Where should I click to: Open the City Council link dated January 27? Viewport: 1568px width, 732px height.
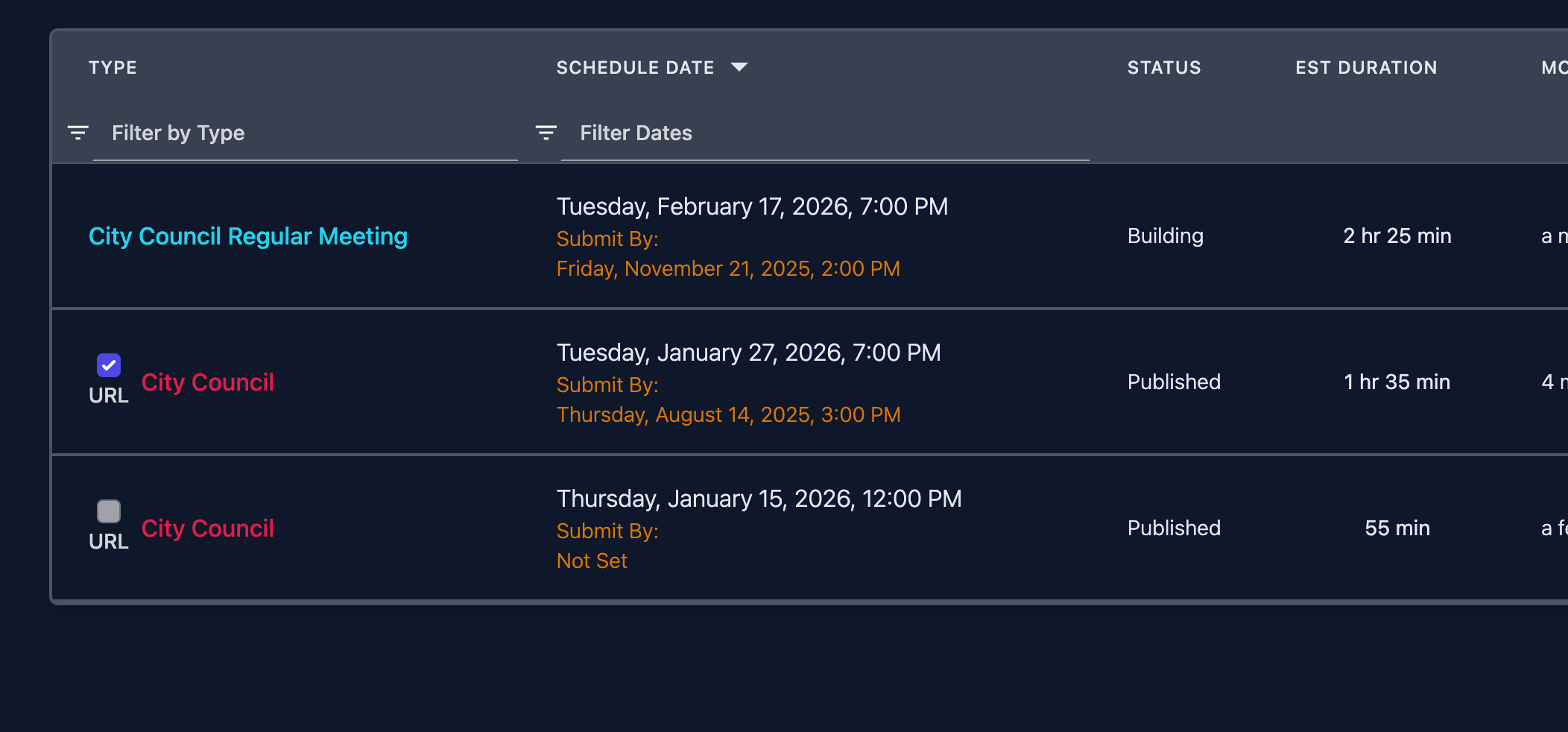[x=208, y=382]
